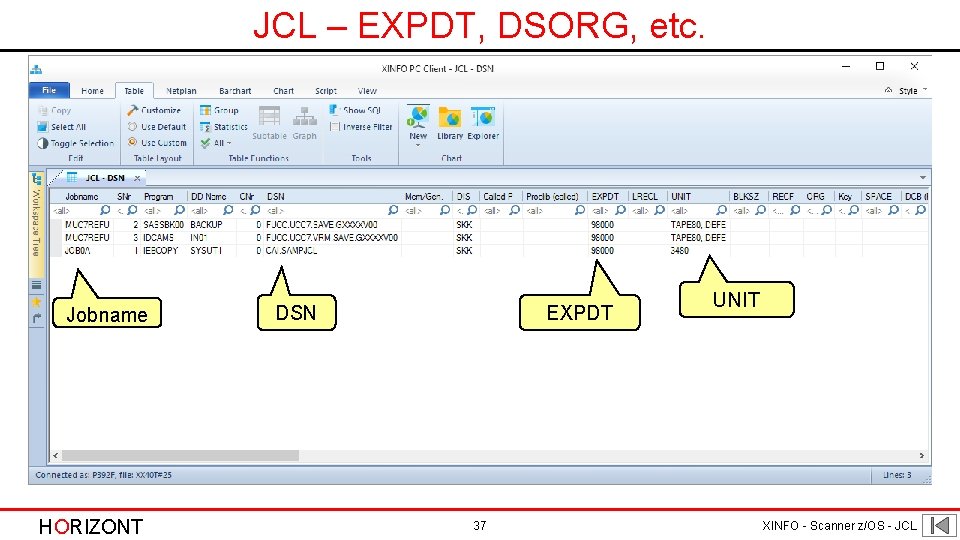The image size is (960, 540).
Task: Click the LRECL filter magnifier icon
Action: coord(659,210)
